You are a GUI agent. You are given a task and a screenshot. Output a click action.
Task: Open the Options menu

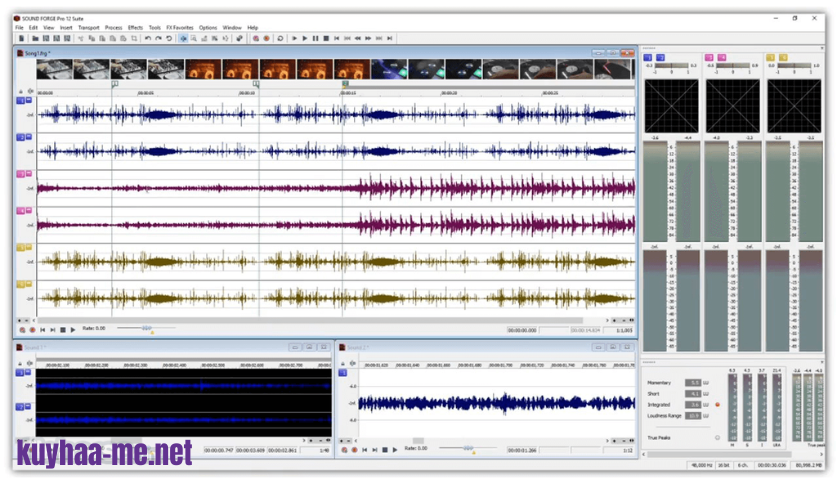click(208, 27)
